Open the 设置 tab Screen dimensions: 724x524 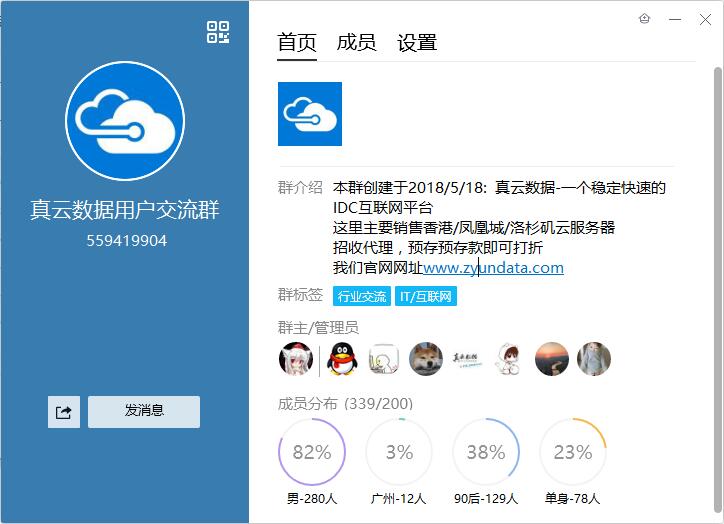pyautogui.click(x=417, y=42)
